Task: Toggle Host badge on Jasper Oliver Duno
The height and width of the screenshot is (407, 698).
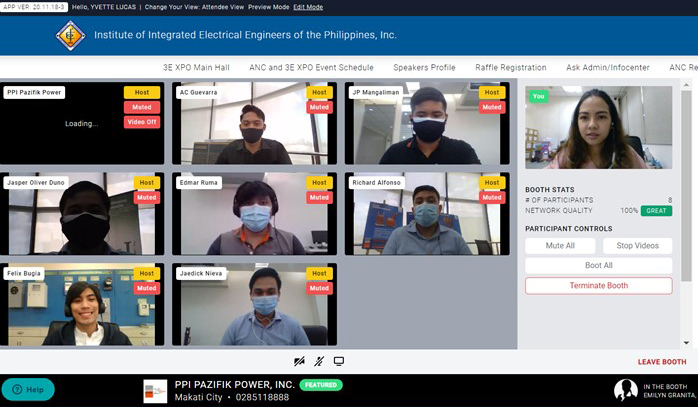Action: pyautogui.click(x=146, y=183)
